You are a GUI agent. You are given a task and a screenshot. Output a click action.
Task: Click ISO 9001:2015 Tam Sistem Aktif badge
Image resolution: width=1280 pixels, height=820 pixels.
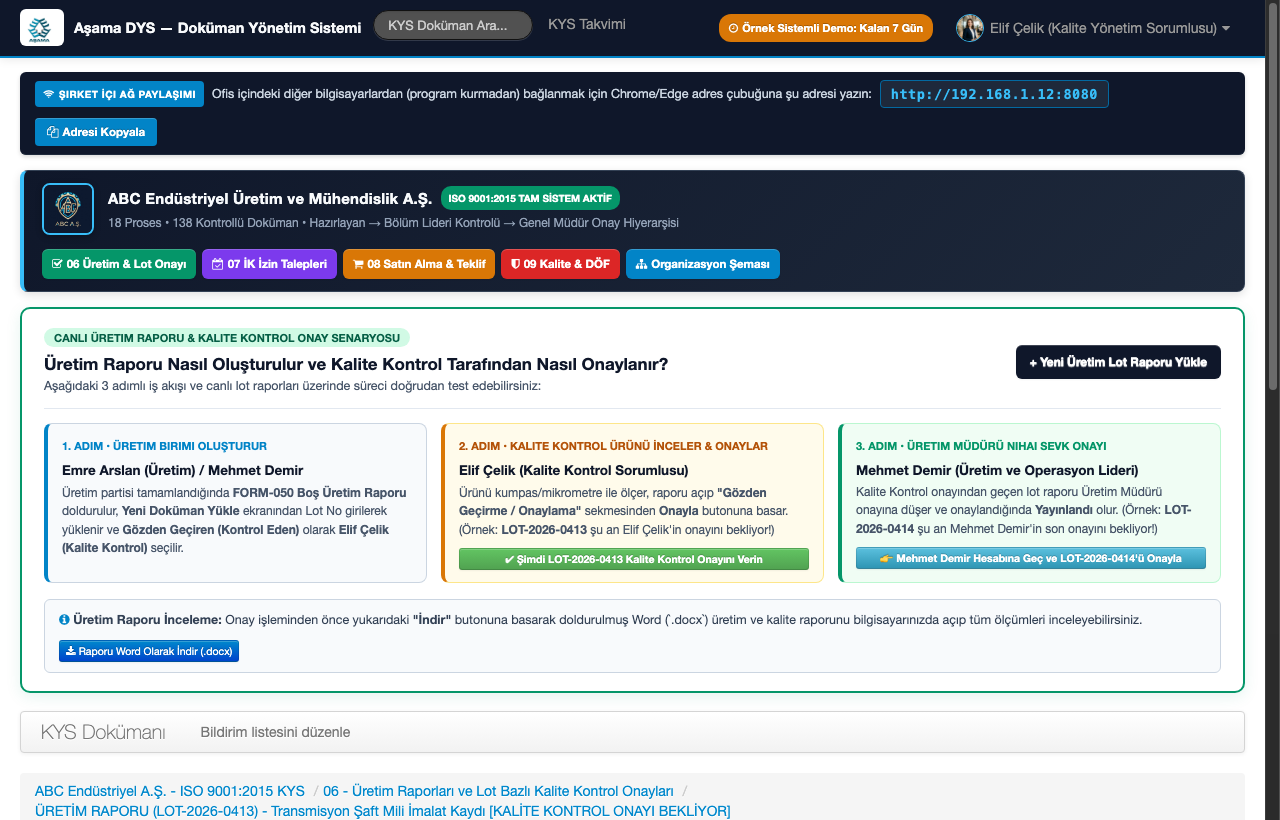pos(531,198)
